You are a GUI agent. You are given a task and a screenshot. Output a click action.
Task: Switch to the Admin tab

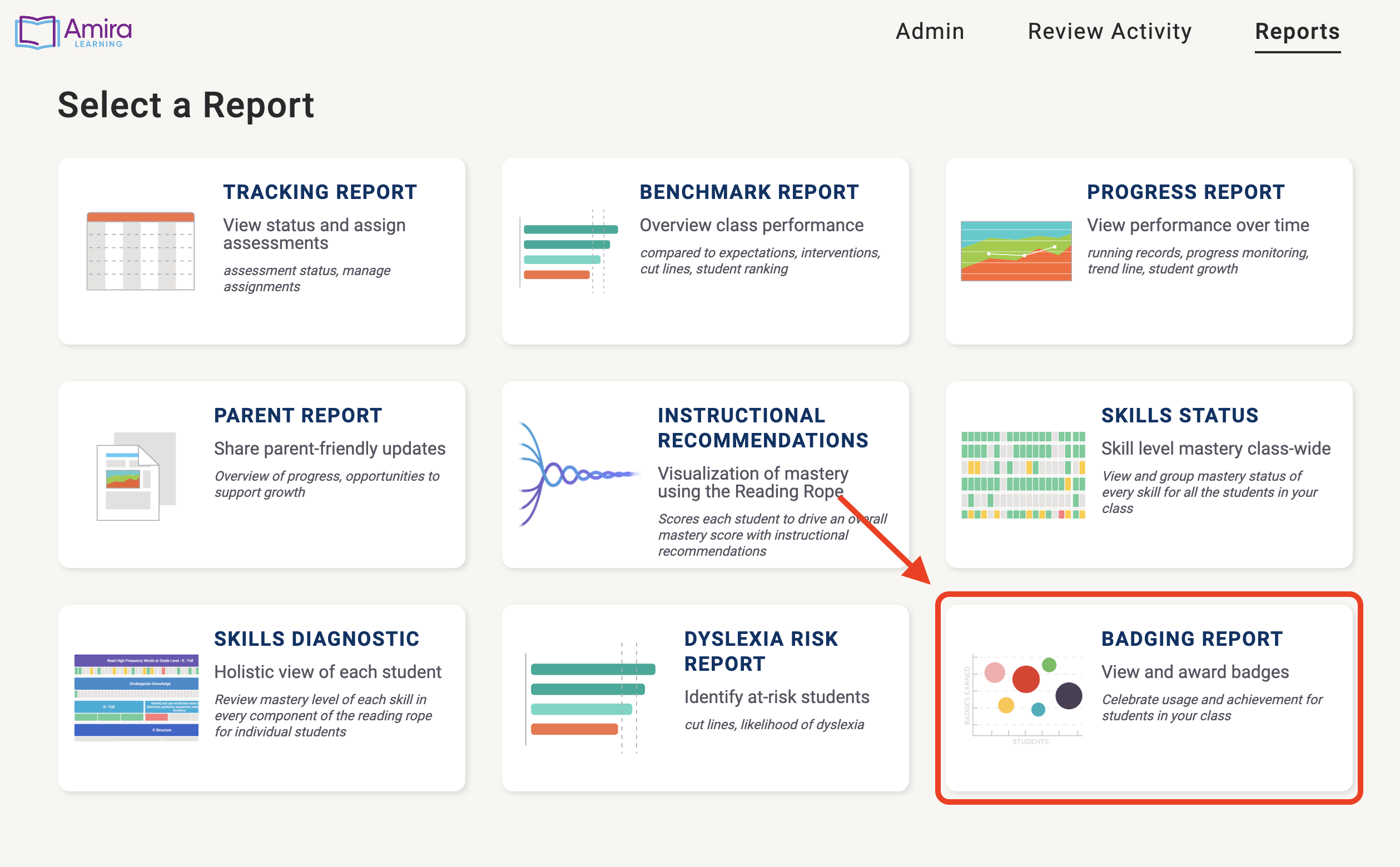(930, 32)
